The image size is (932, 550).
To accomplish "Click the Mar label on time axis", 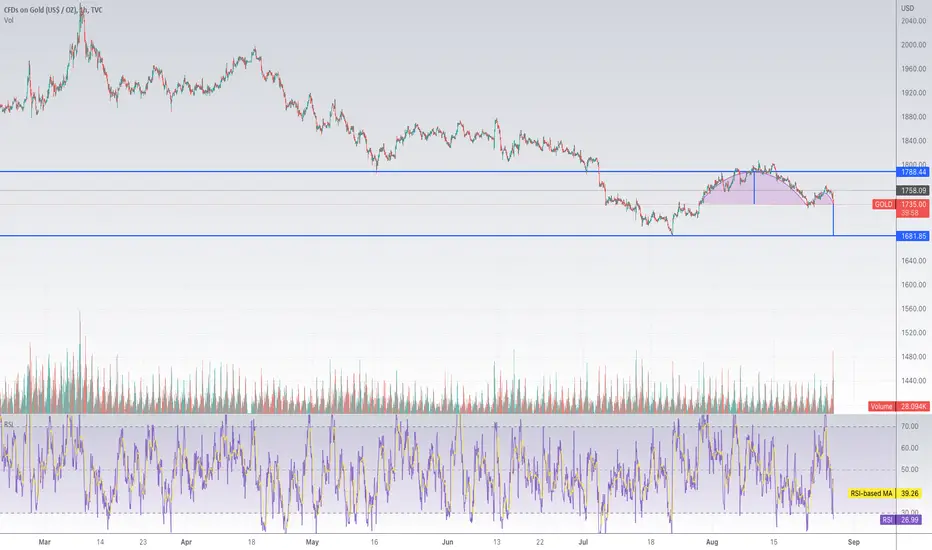I will 45,542.
